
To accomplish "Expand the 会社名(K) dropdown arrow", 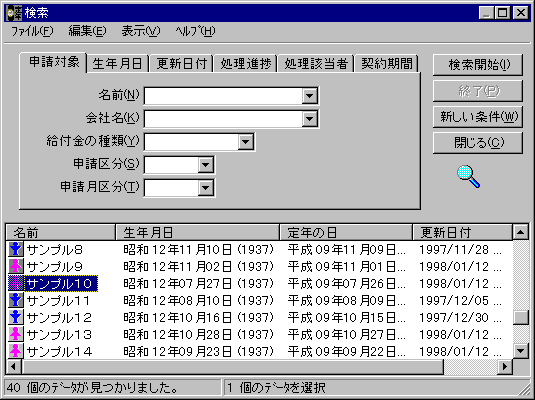I will coord(309,119).
